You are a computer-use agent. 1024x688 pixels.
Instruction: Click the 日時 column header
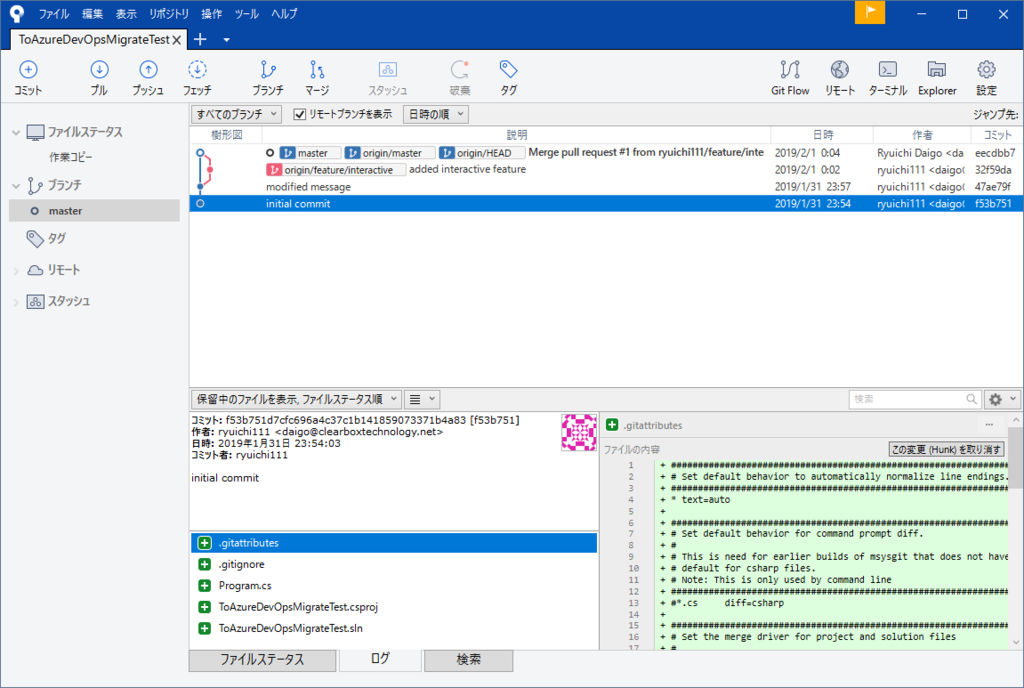click(822, 135)
